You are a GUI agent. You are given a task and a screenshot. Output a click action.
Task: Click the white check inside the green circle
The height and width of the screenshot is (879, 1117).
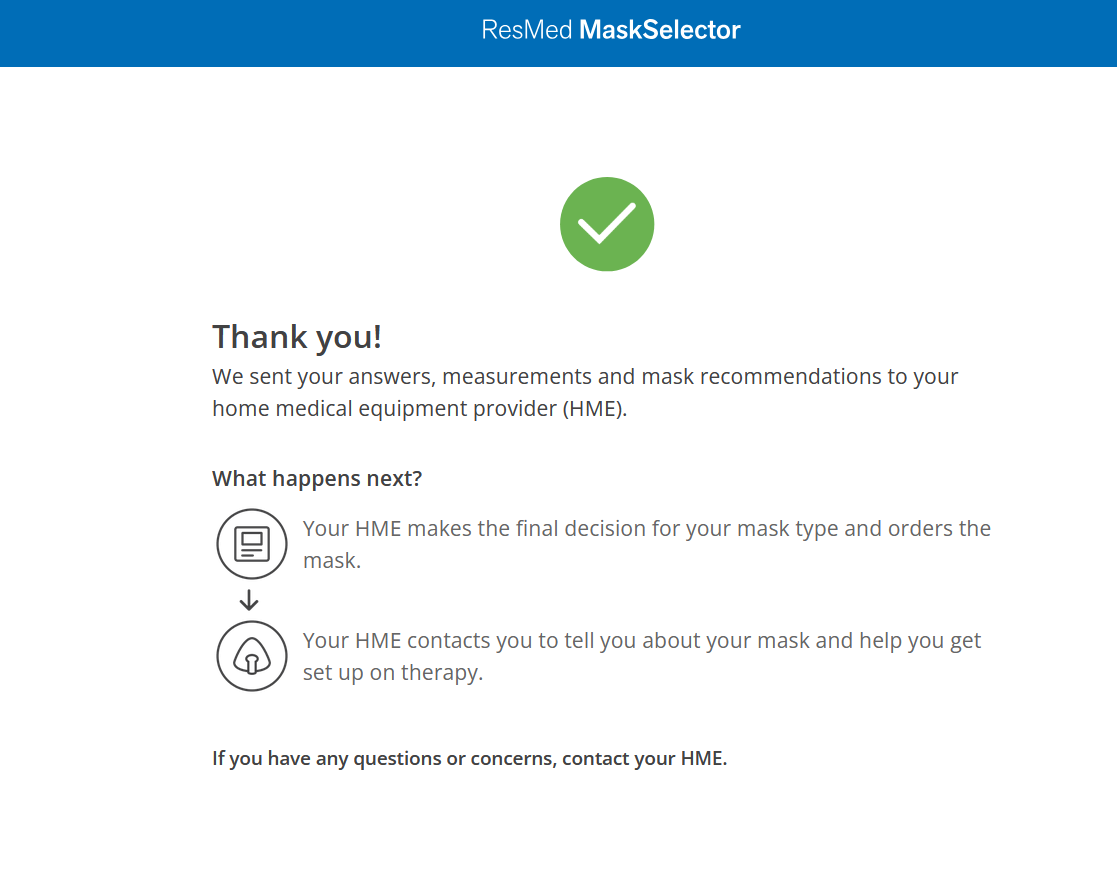607,224
